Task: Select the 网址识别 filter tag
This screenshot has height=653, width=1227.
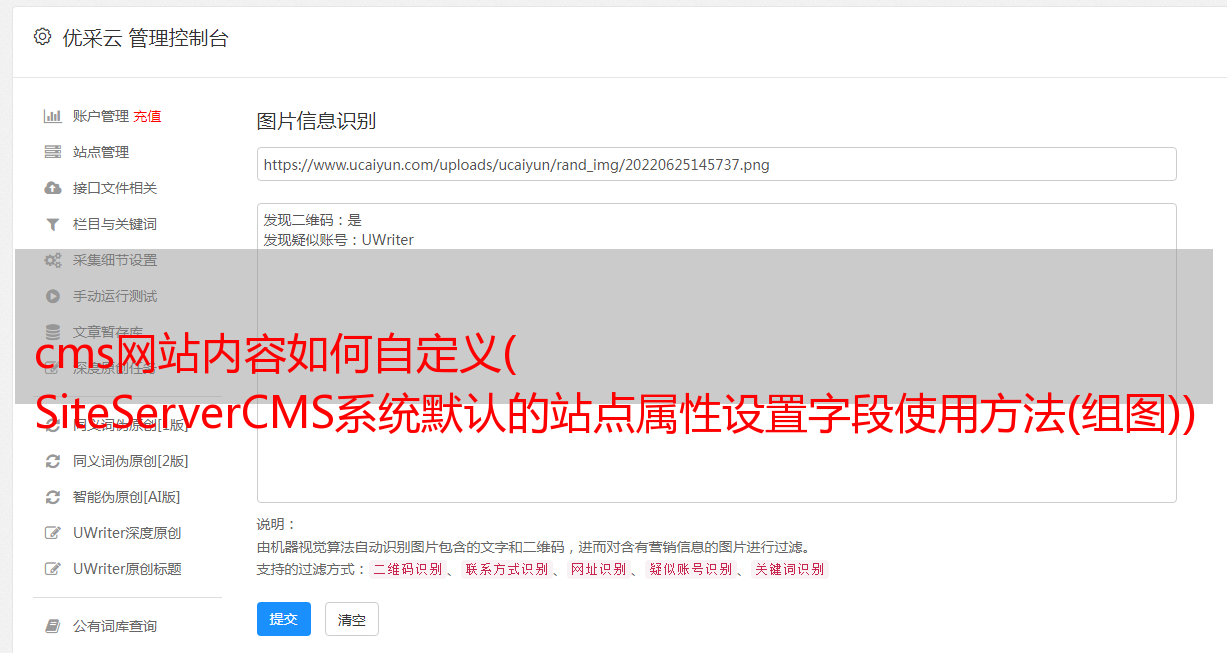Action: point(599,569)
